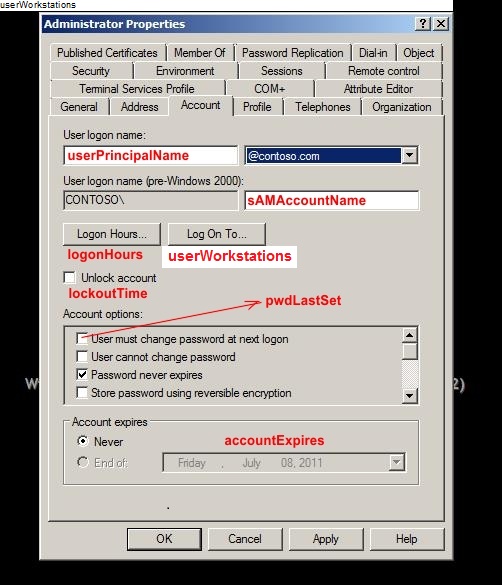The image size is (502, 585).
Task: Switch to the Environment tab
Action: tap(185, 71)
